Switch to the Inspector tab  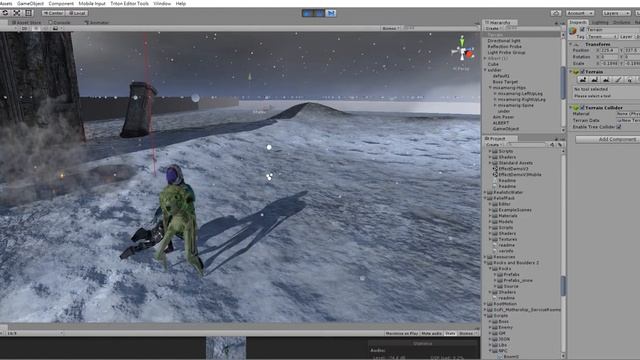(578, 22)
